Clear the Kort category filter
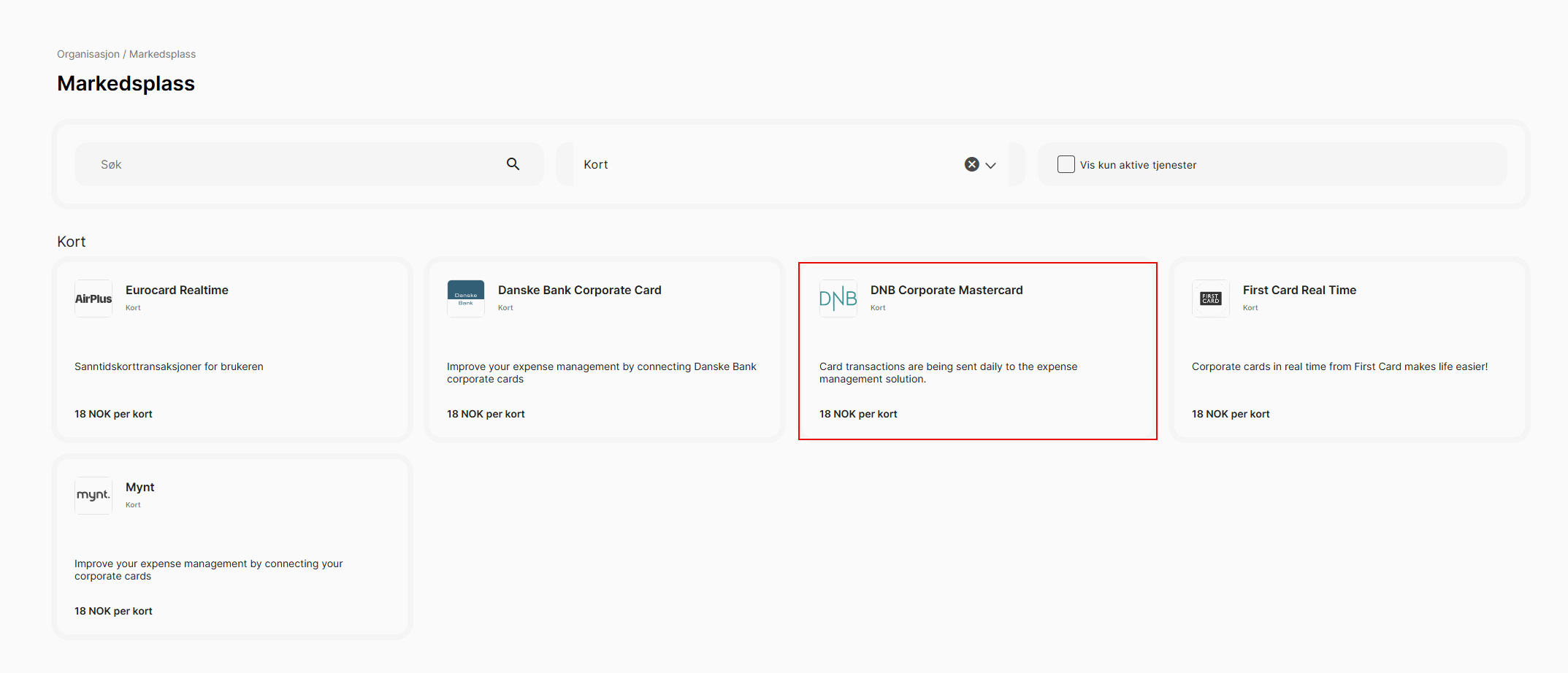1568x673 pixels. [x=971, y=164]
